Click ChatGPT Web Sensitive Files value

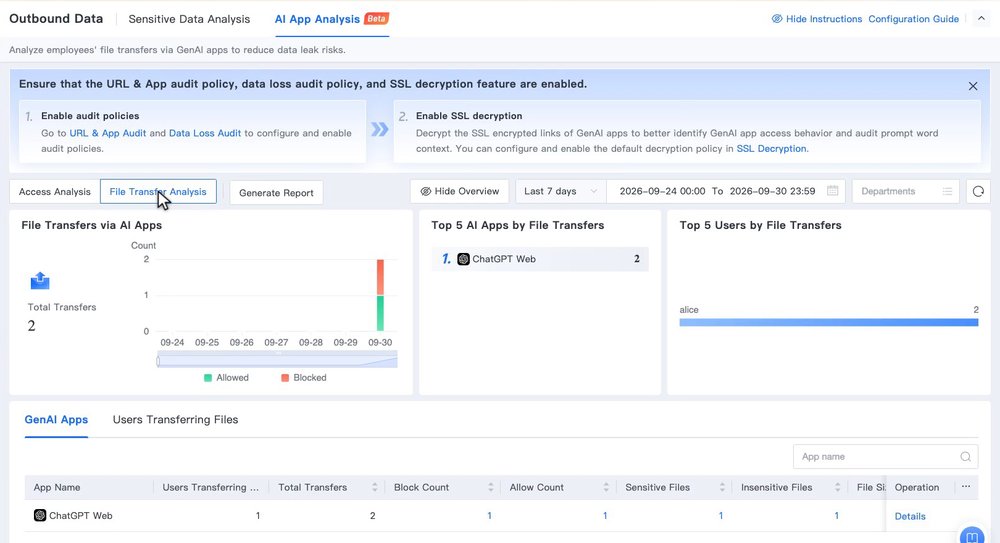coord(721,516)
